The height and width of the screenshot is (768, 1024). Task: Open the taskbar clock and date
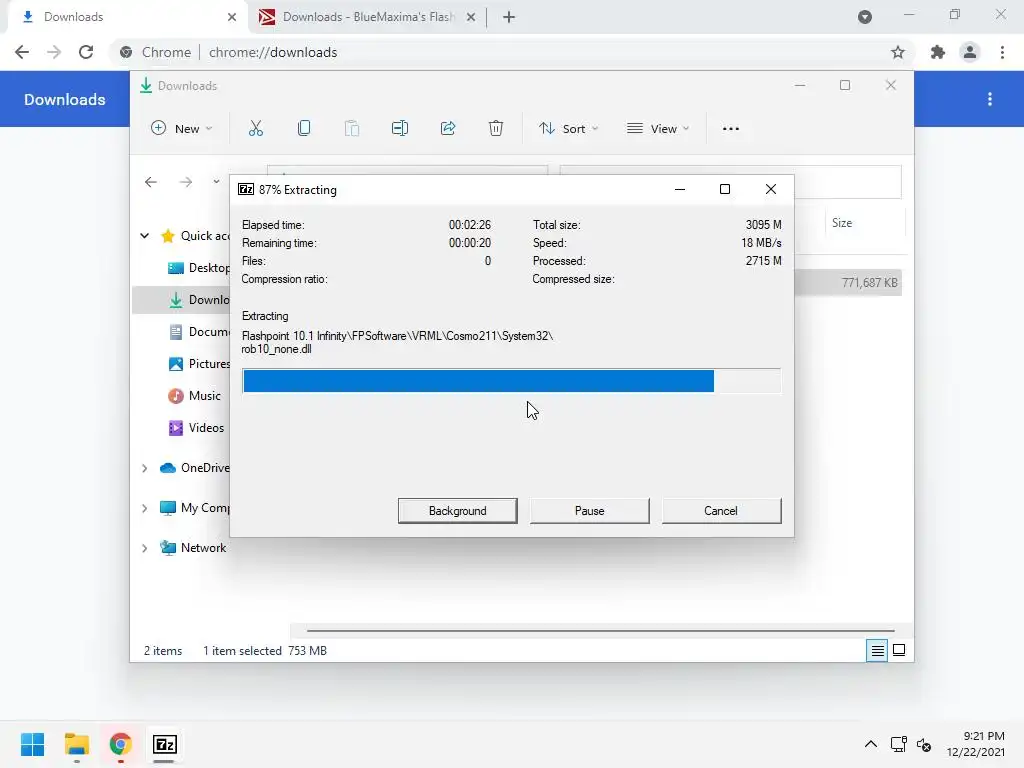(976, 744)
